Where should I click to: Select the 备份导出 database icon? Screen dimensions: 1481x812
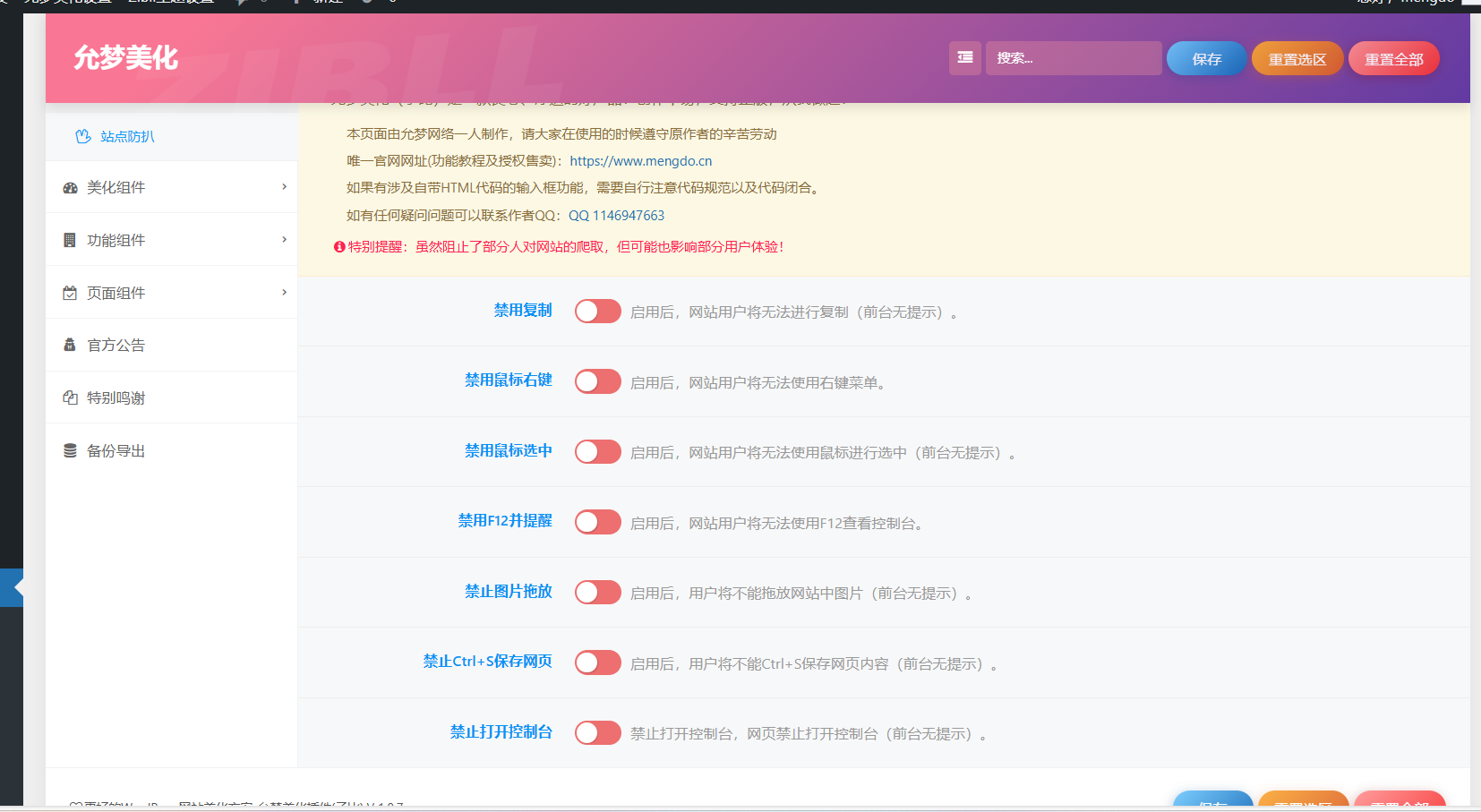click(70, 450)
